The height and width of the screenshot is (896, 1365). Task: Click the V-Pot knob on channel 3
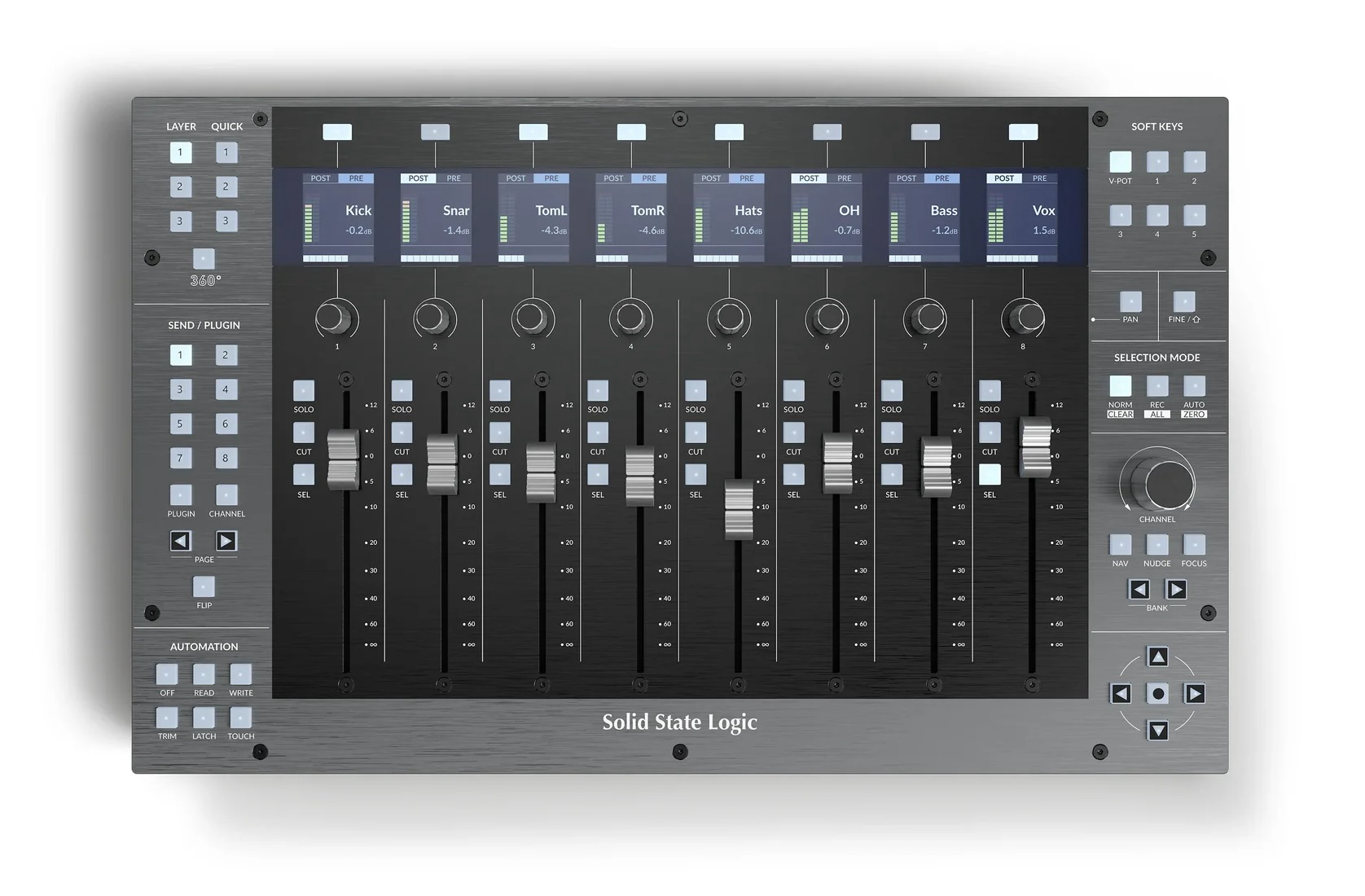point(533,318)
